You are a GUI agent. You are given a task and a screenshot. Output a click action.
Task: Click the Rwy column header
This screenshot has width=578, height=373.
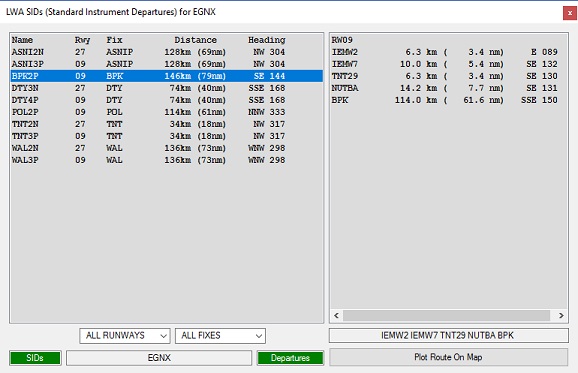coord(82,40)
